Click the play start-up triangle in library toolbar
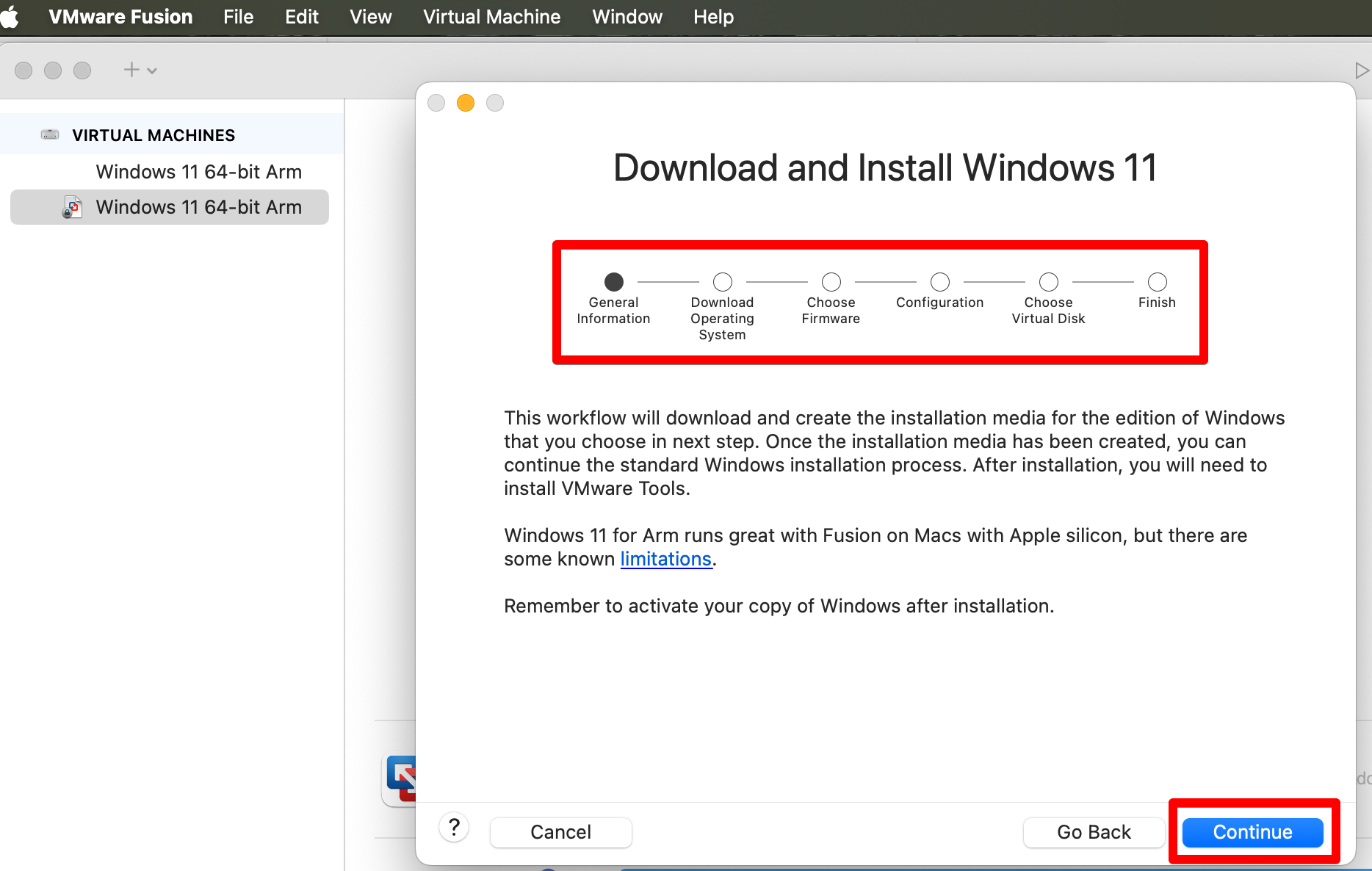This screenshot has height=871, width=1372. (1362, 71)
